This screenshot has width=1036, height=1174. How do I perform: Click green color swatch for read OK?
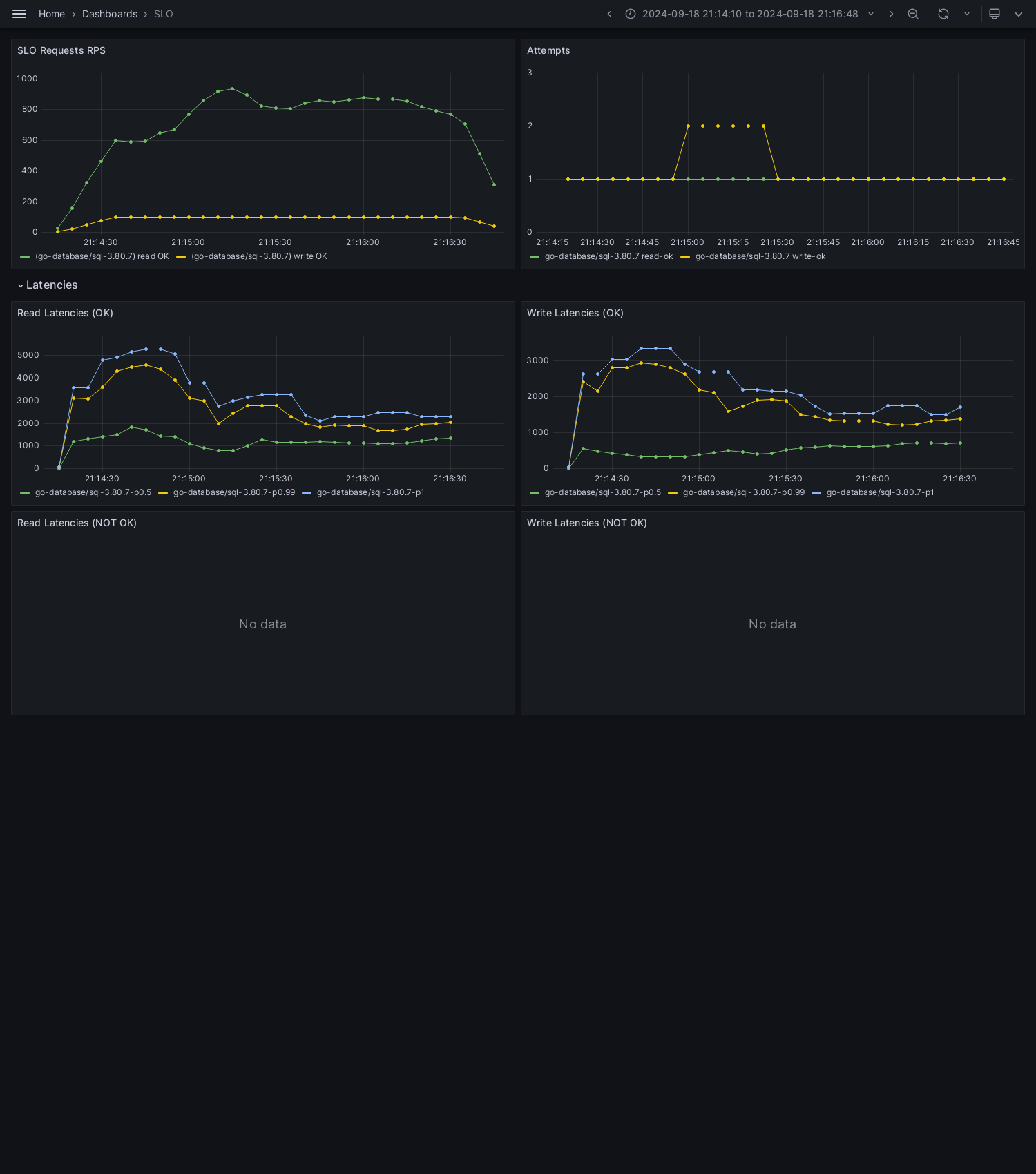(x=25, y=257)
